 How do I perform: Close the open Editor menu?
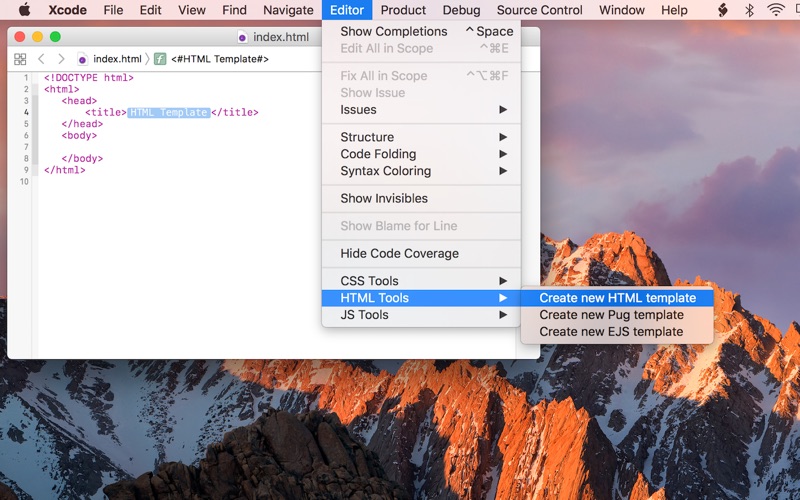coord(347,10)
